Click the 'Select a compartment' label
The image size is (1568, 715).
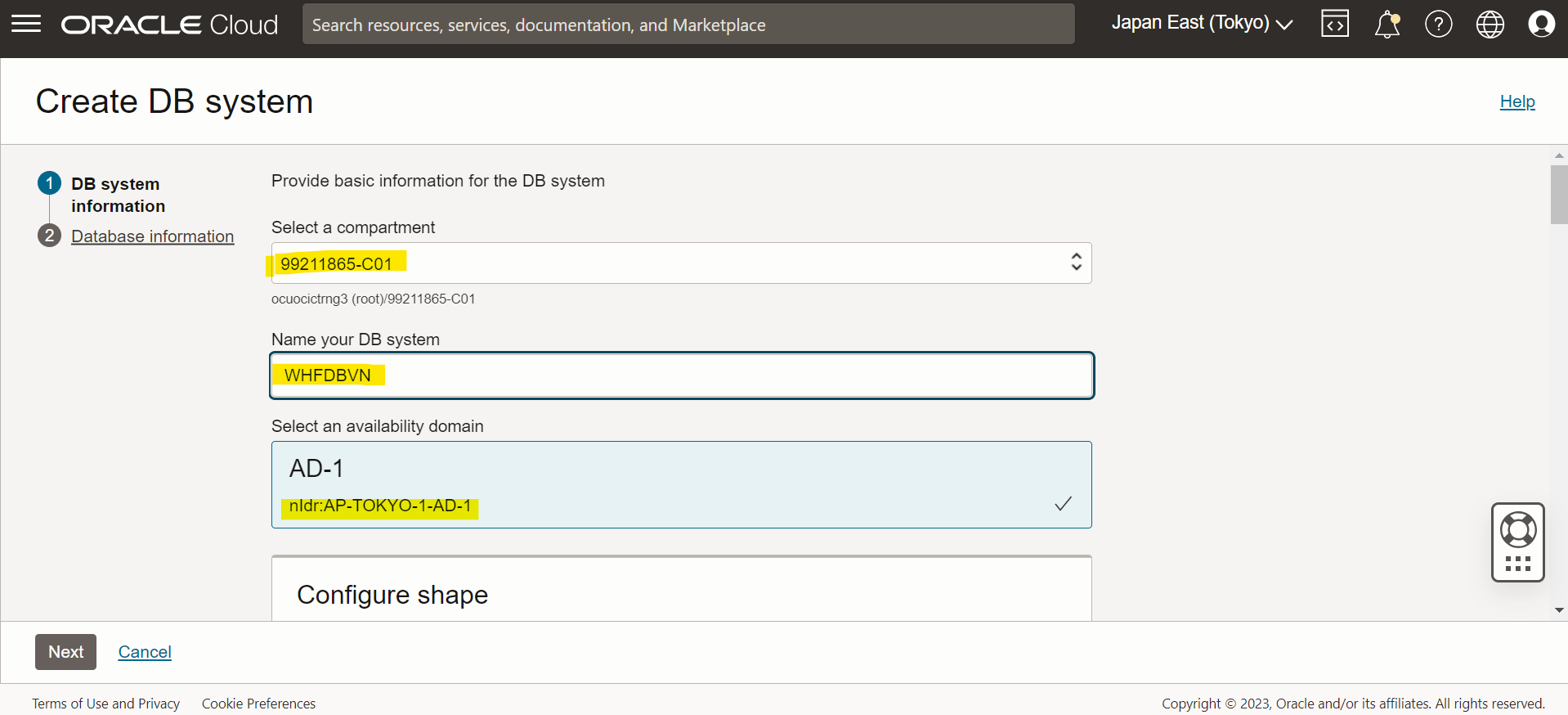[353, 227]
